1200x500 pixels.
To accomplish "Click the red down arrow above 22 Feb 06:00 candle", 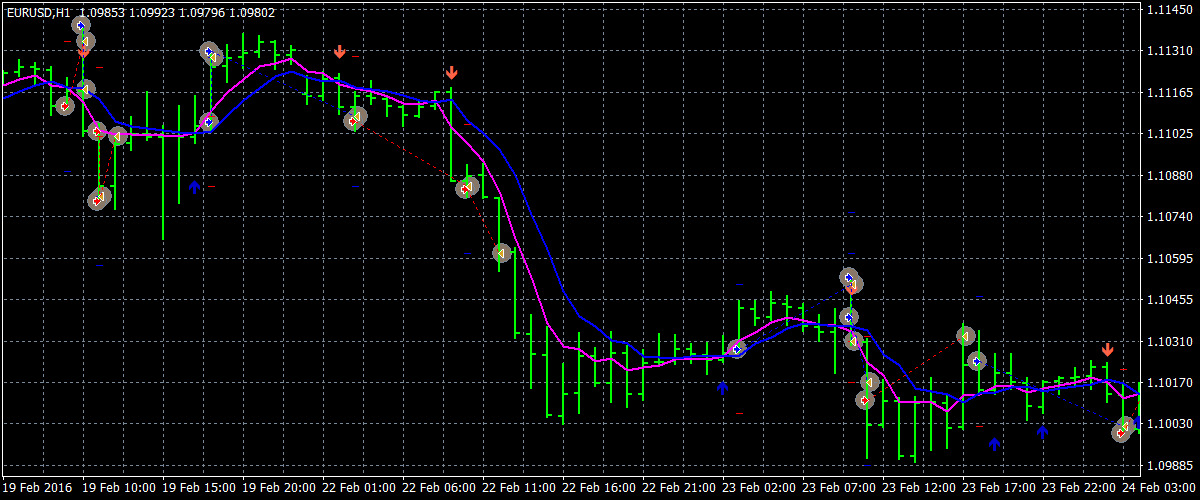I will click(x=452, y=72).
